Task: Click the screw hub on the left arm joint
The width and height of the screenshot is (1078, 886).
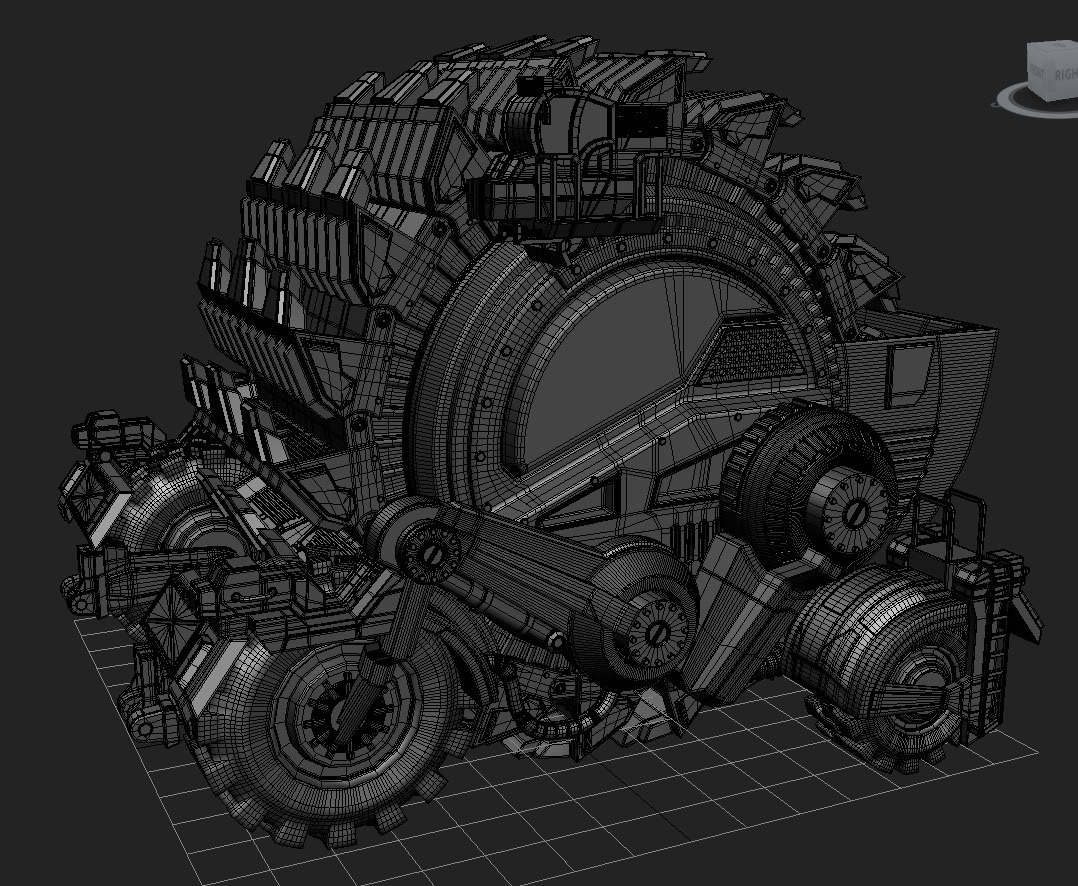Action: (431, 551)
